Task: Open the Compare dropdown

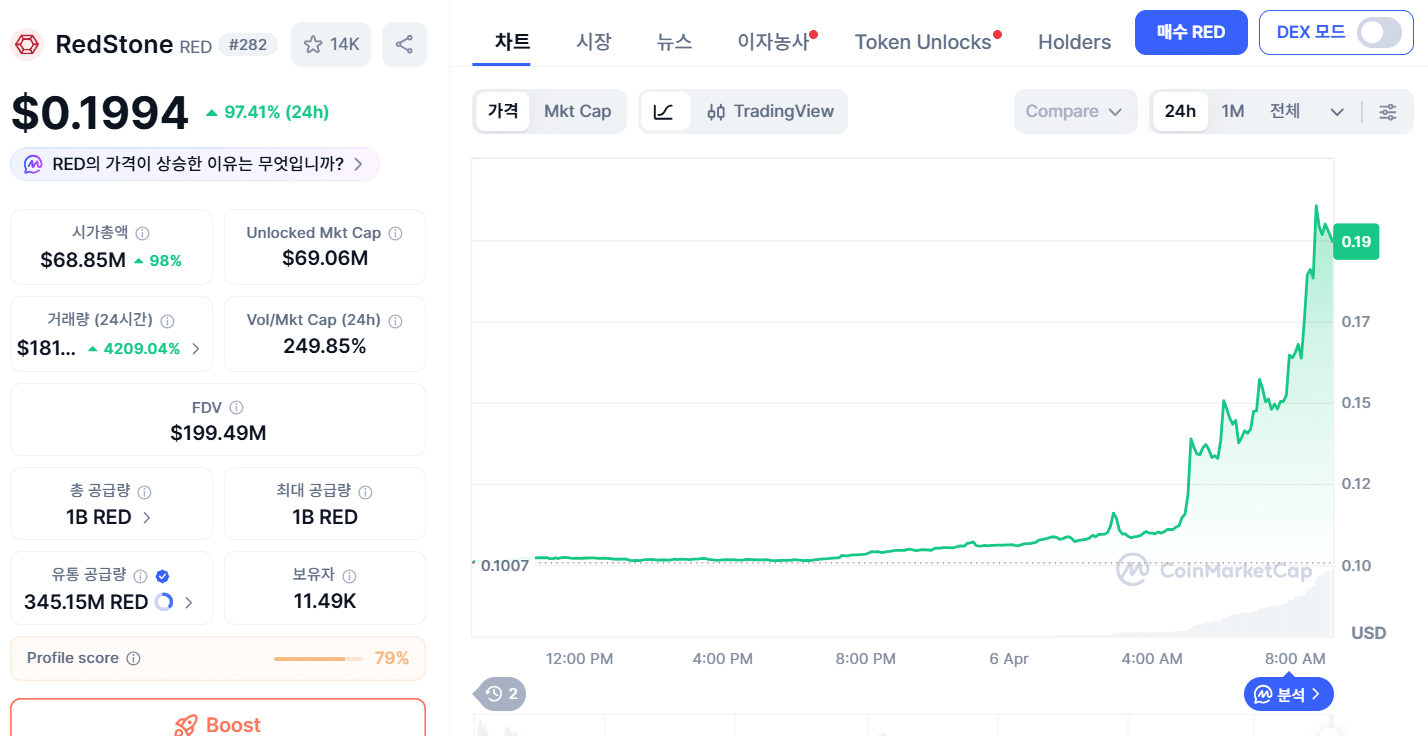Action: tap(1076, 111)
